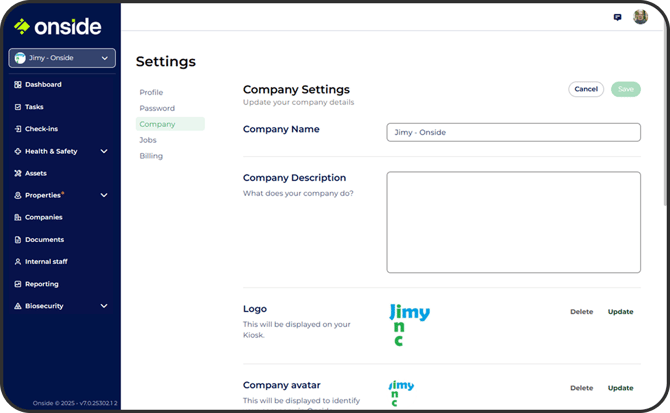Open Companies in sidebar
Screen dimensions: 670x413
44,217
